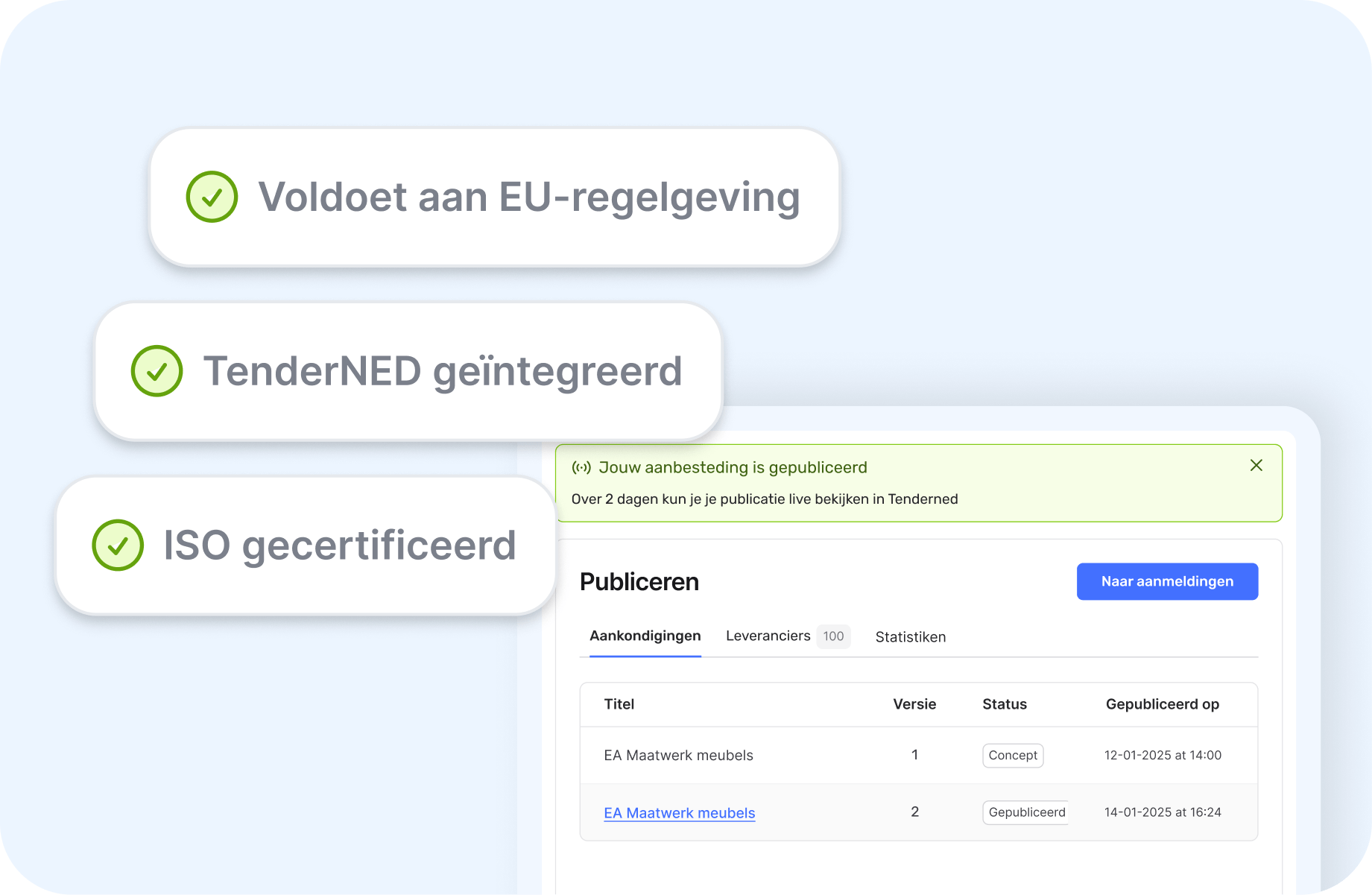1372x895 pixels.
Task: Click the 100 count badge beside Leveranciers
Action: pyautogui.click(x=833, y=636)
